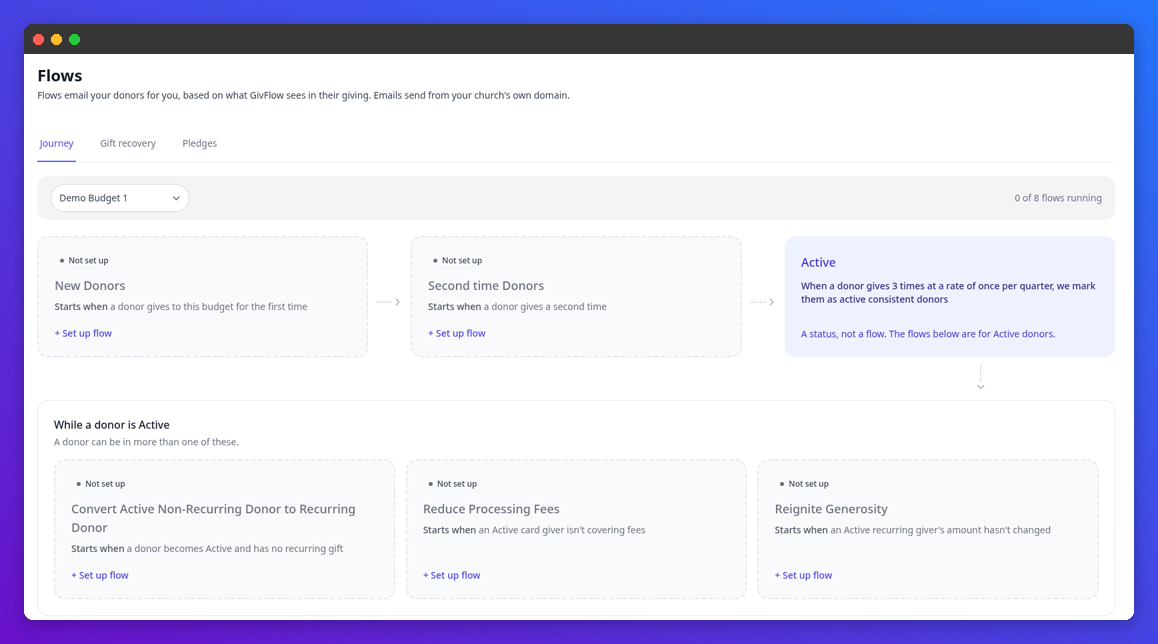Click the Reduce Processing Fees title
Viewport: 1158px width, 644px height.
491,509
